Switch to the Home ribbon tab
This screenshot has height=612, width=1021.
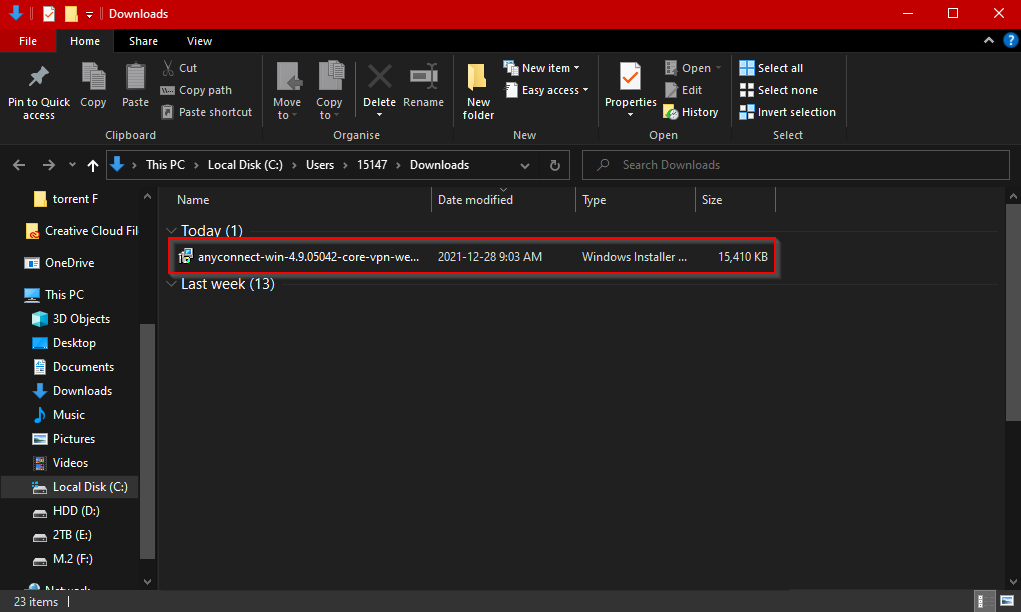[x=85, y=41]
